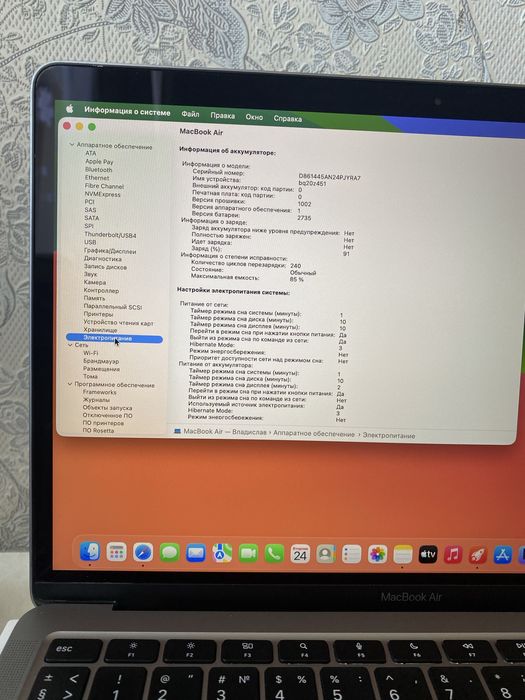Screen dimensions: 525x700
Task: Select Контроллер in the sidebar
Action: [x=101, y=291]
